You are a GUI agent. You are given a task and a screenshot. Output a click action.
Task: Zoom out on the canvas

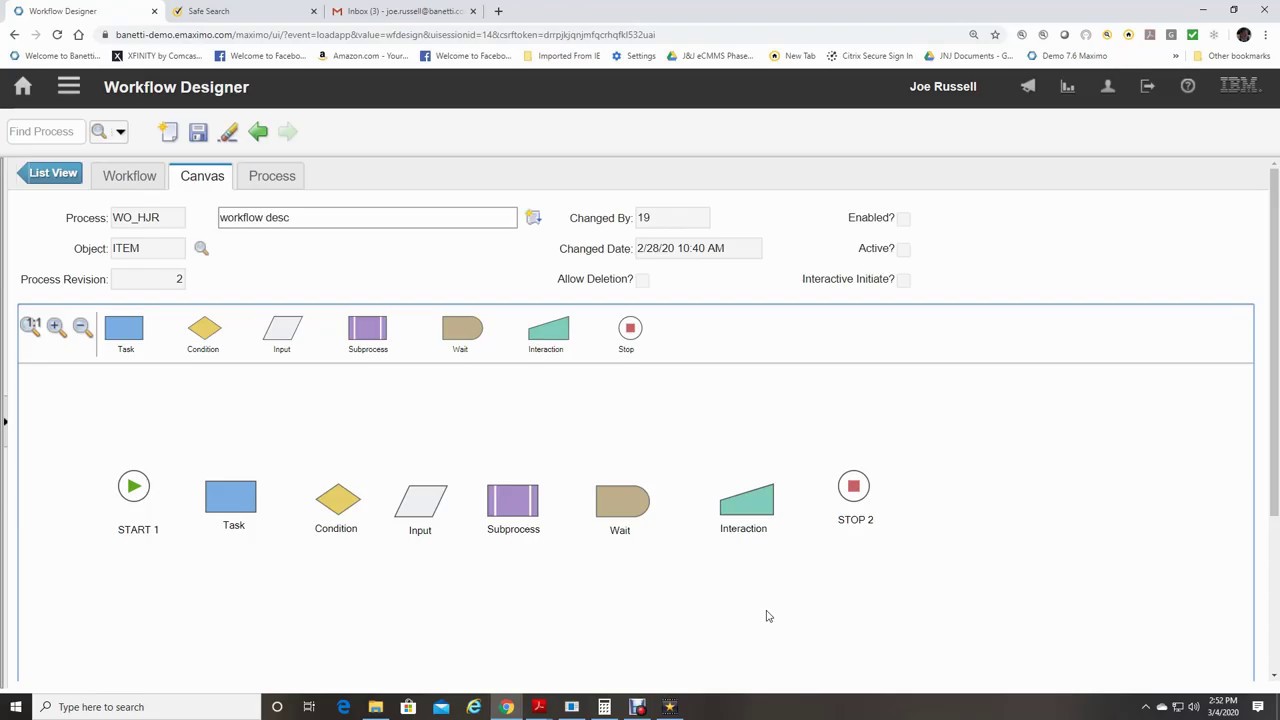pyautogui.click(x=82, y=327)
